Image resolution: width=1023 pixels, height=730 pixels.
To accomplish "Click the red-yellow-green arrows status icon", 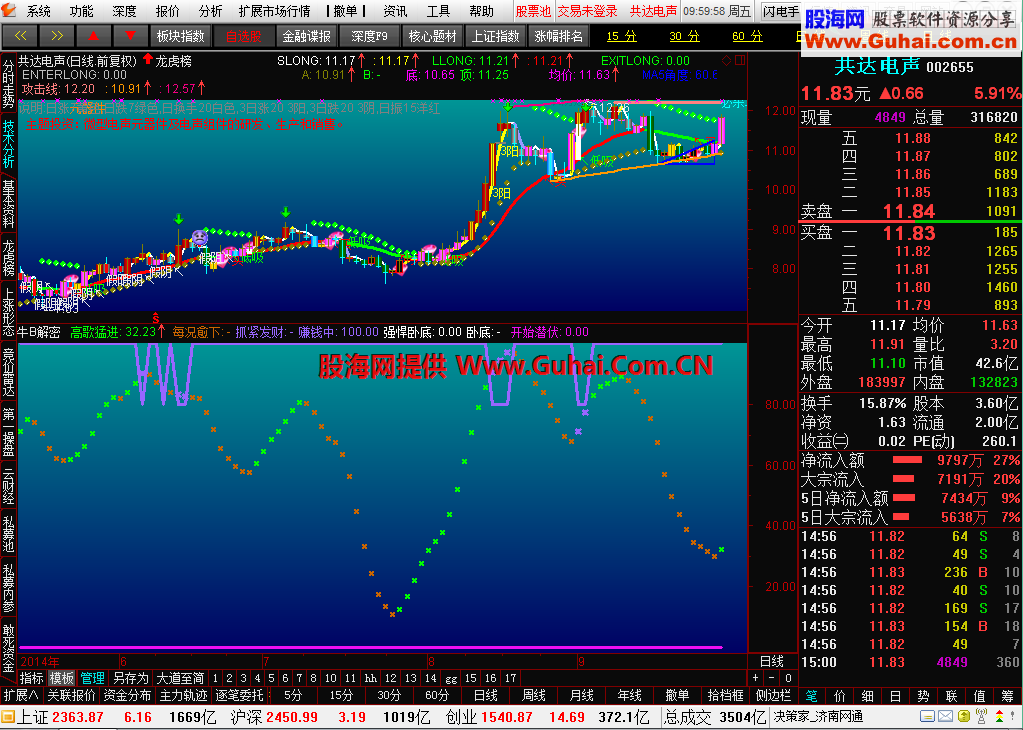I will [1002, 718].
